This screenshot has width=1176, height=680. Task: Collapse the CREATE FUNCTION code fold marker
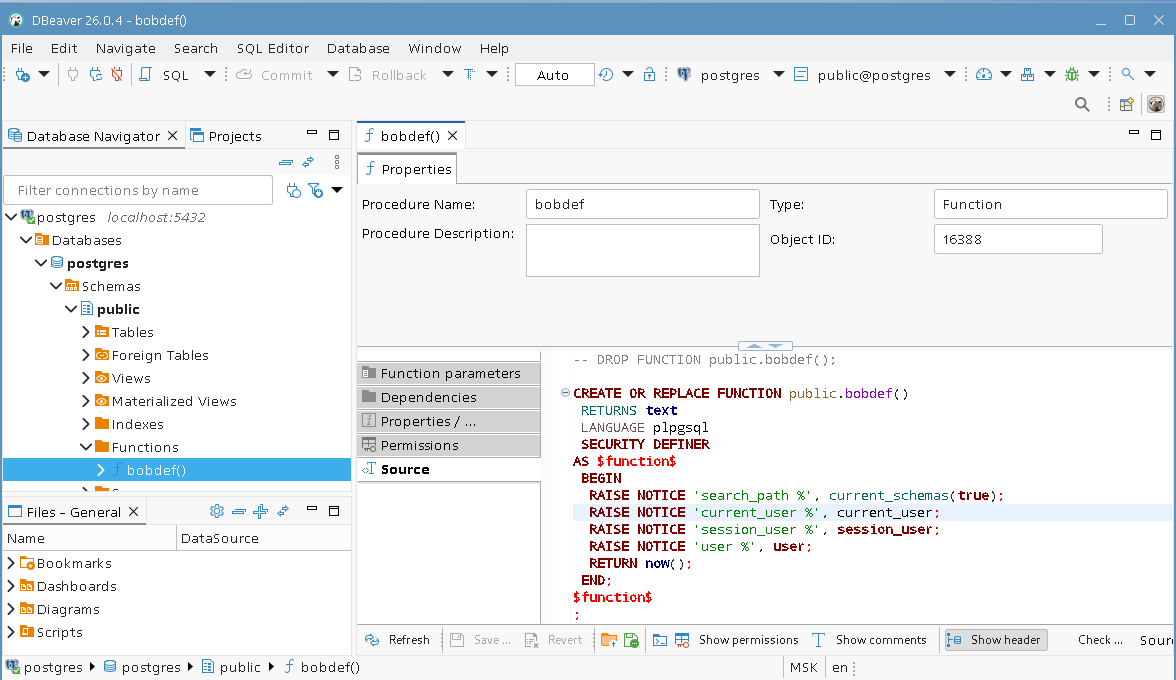[x=566, y=392]
